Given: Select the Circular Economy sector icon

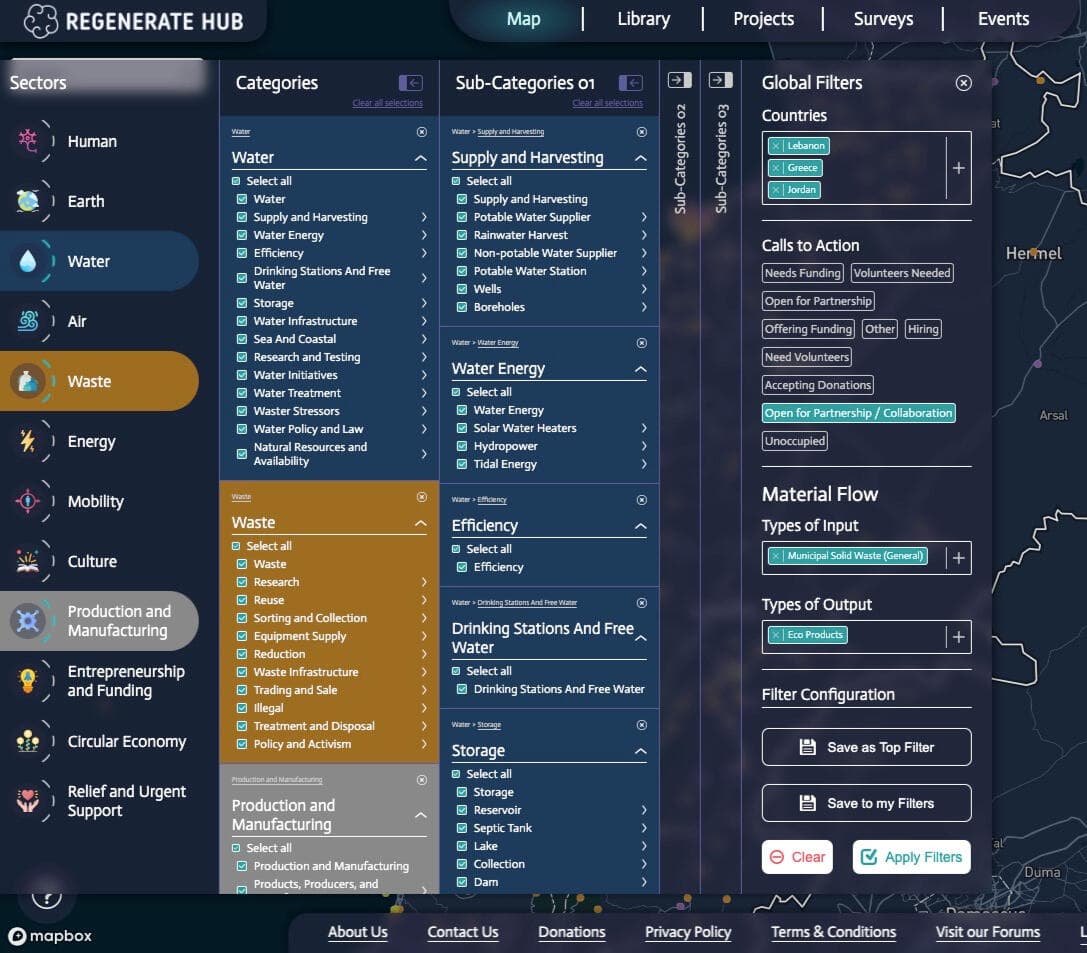Looking at the screenshot, I should point(28,741).
